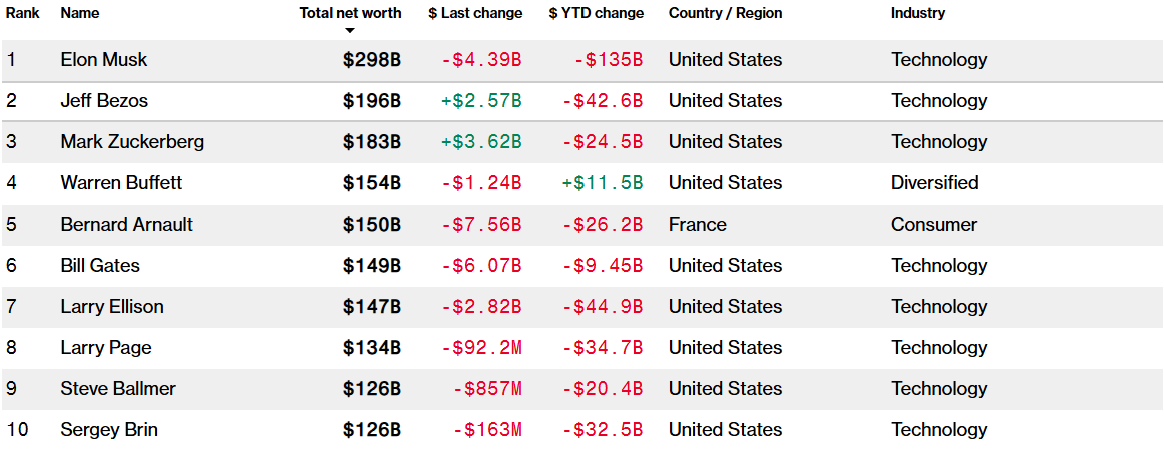Click the Industry column header

(x=918, y=13)
